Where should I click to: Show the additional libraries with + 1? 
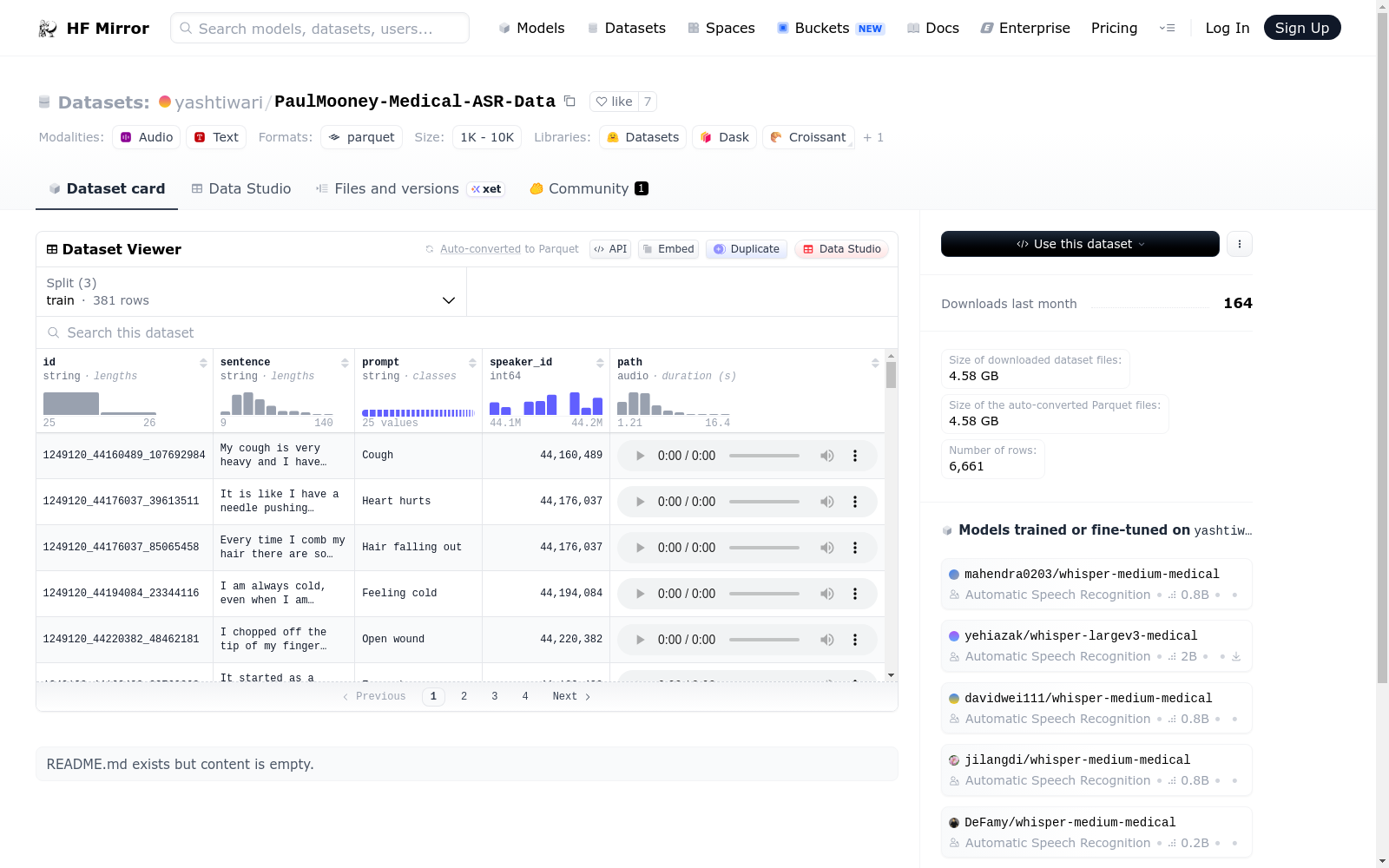pos(873,137)
